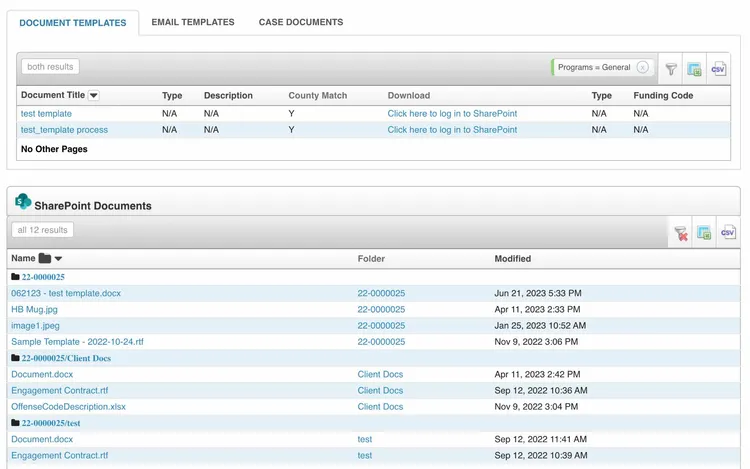This screenshot has width=750, height=469.
Task: Click 'No Other Pages' text
Action: click(54, 150)
